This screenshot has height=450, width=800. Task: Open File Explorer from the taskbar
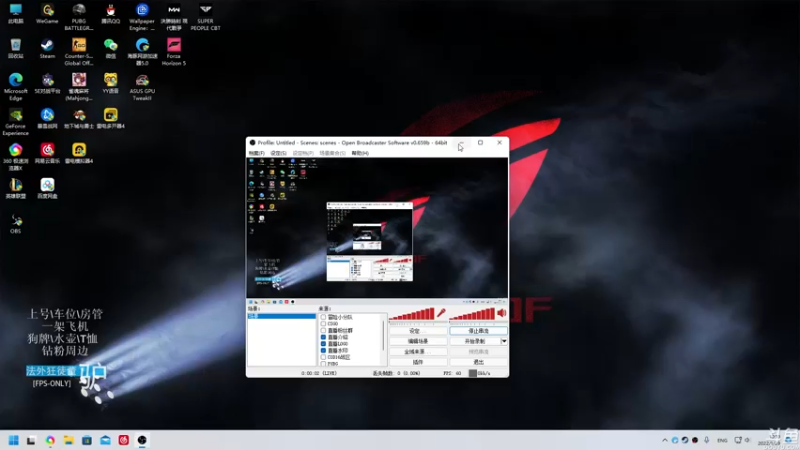click(x=68, y=440)
